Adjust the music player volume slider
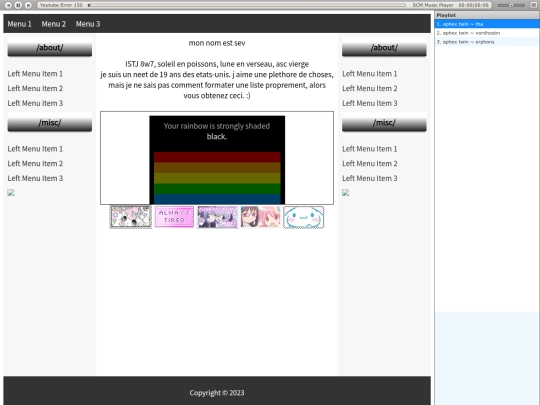 pos(511,5)
